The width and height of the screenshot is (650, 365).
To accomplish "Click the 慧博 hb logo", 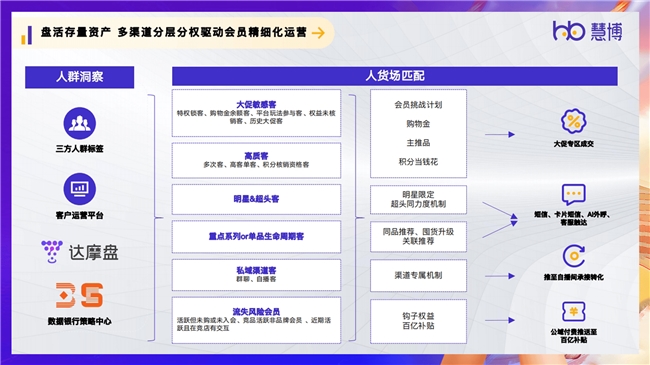I will point(587,31).
